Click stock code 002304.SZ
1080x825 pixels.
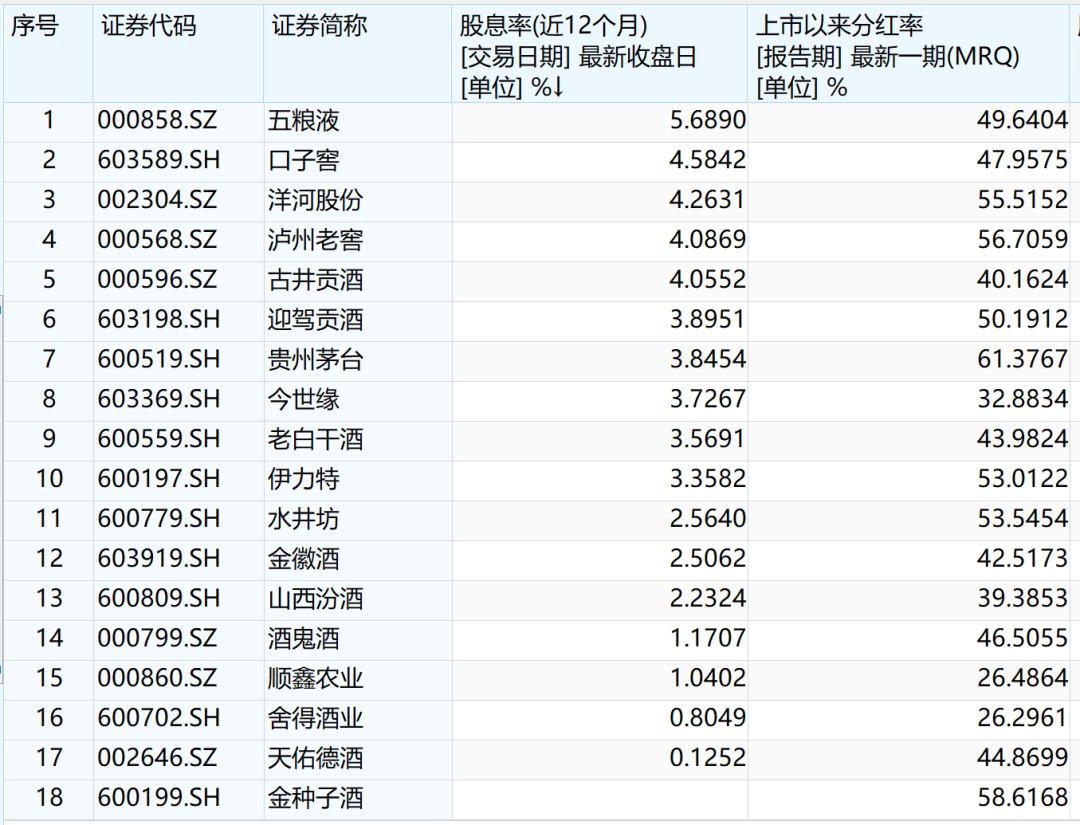(x=157, y=200)
